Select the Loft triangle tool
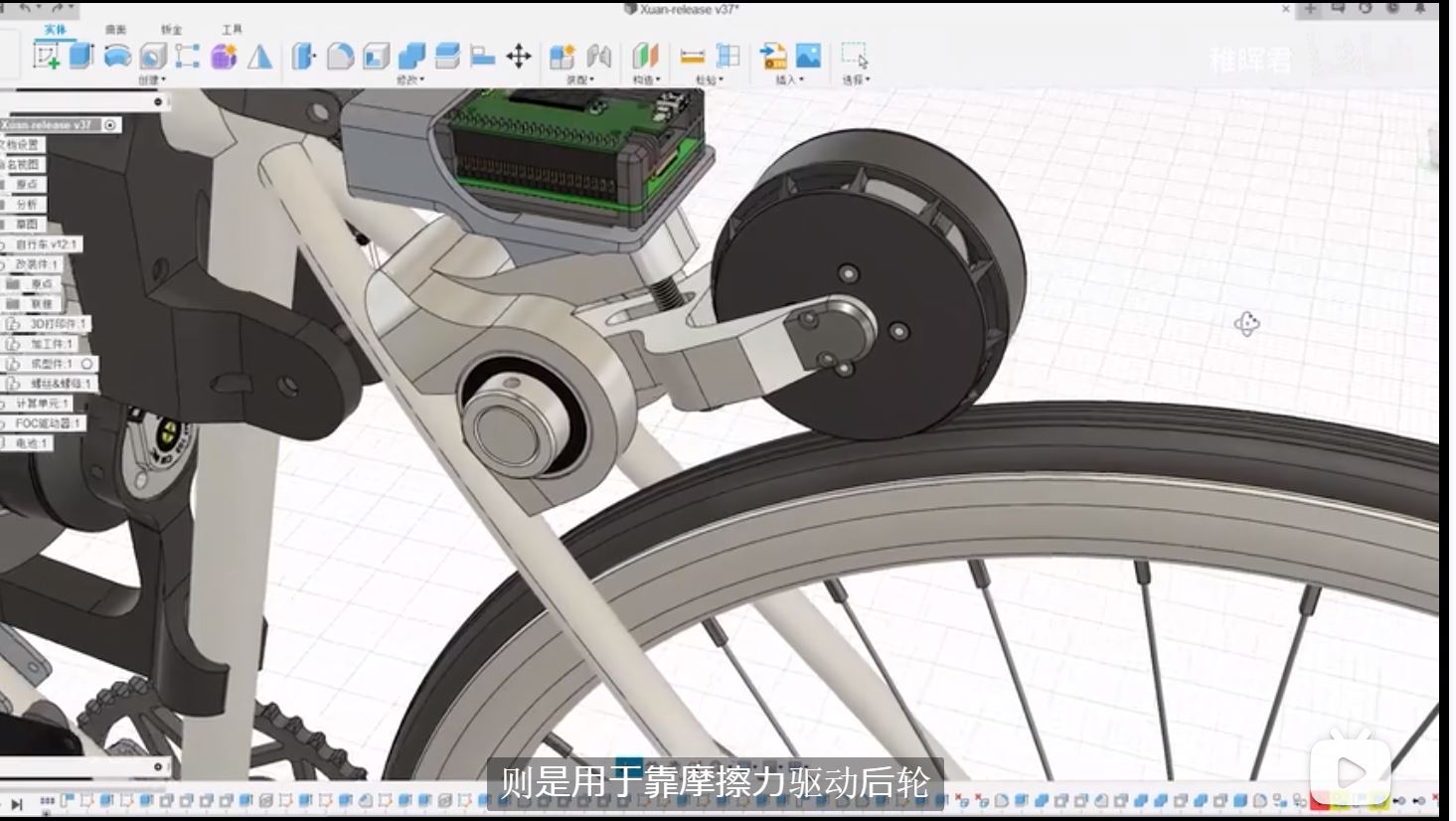The width and height of the screenshot is (1456, 821). click(259, 56)
